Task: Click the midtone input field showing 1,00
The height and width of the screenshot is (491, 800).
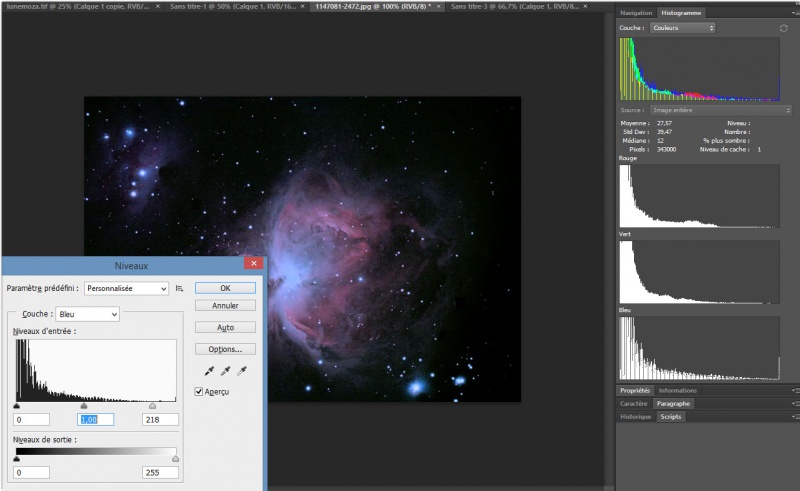Action: coord(96,420)
